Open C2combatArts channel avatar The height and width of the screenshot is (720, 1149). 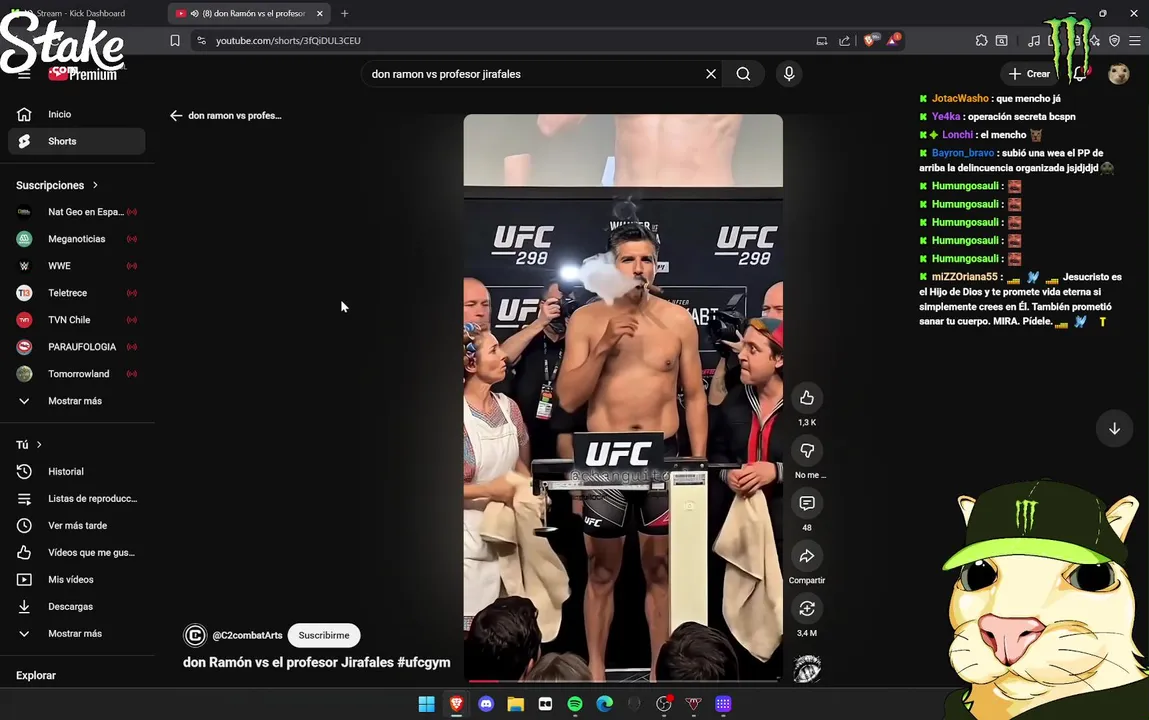coord(195,635)
